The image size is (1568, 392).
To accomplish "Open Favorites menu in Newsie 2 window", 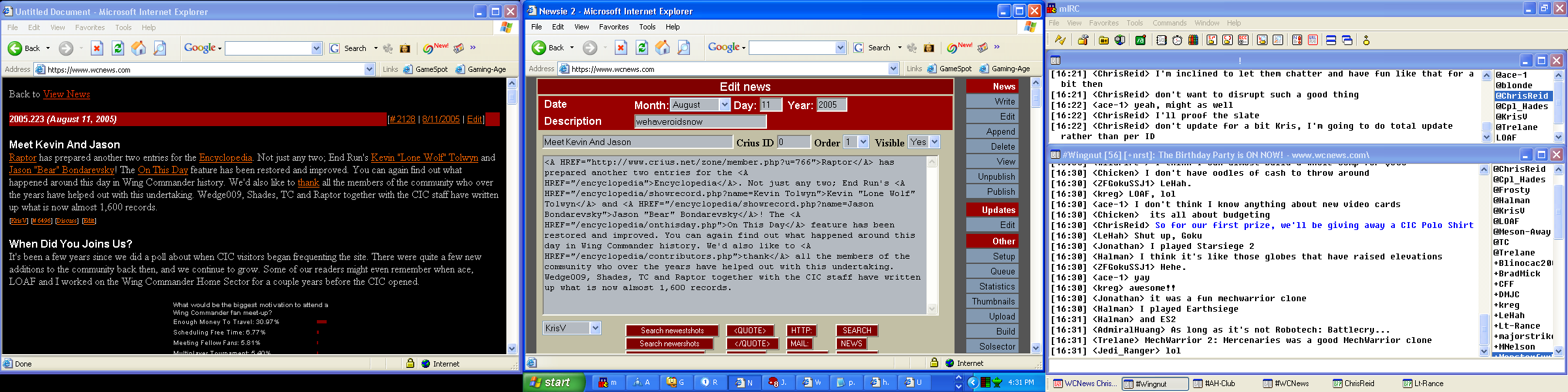I will point(613,27).
